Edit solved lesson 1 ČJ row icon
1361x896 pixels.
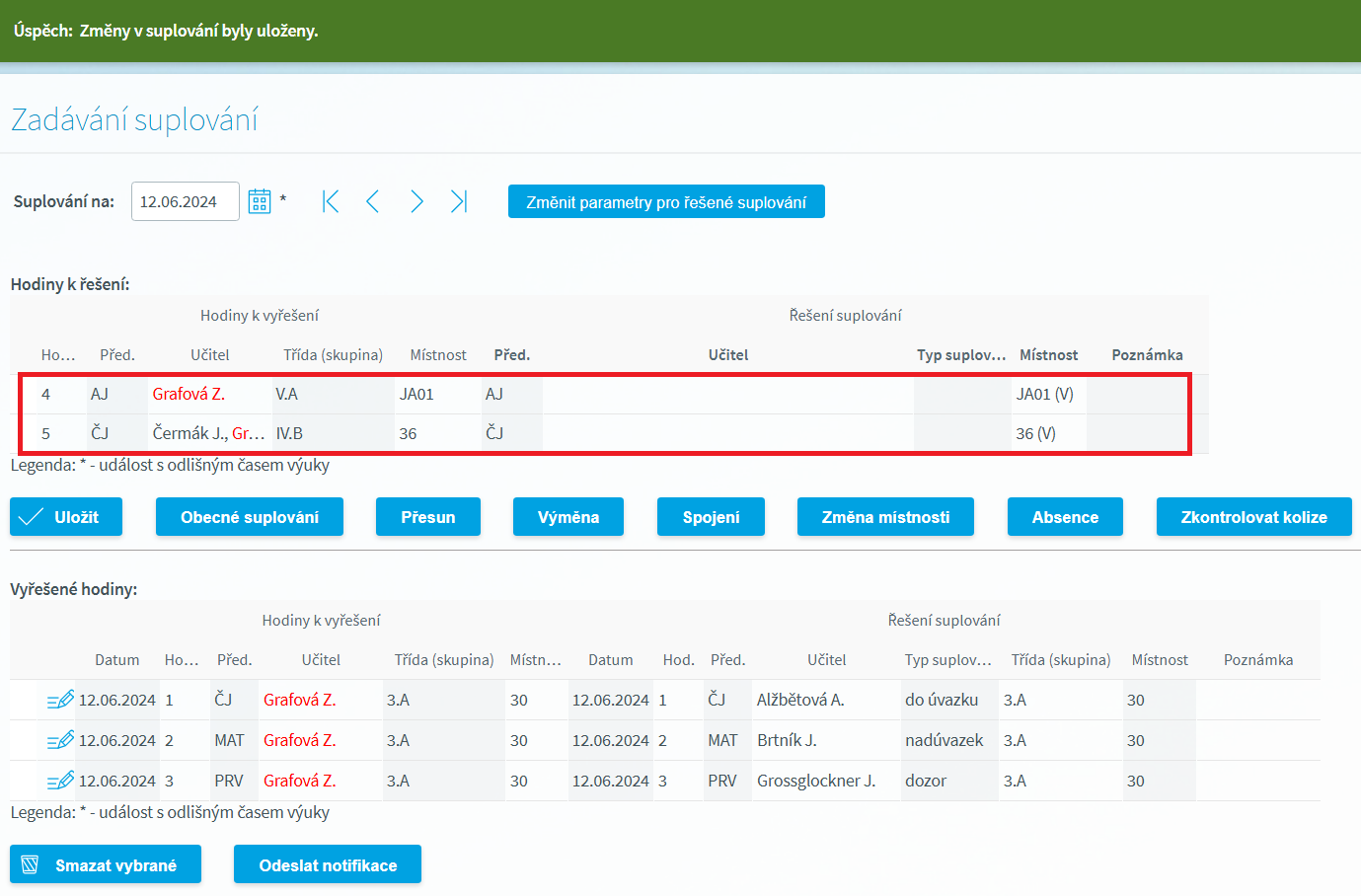(60, 700)
